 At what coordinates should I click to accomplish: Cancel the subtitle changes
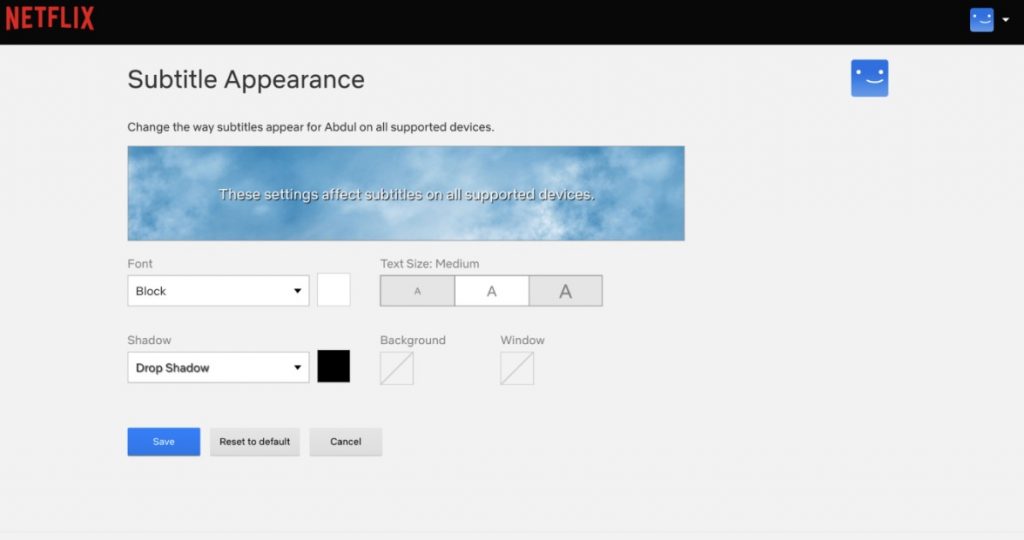coord(345,442)
